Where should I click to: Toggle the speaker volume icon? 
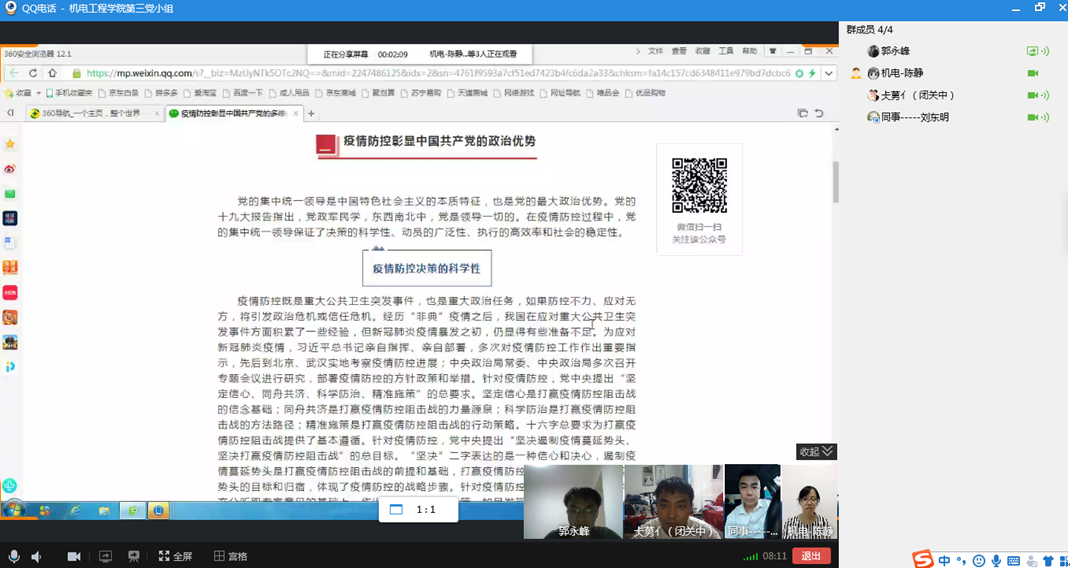[37, 556]
